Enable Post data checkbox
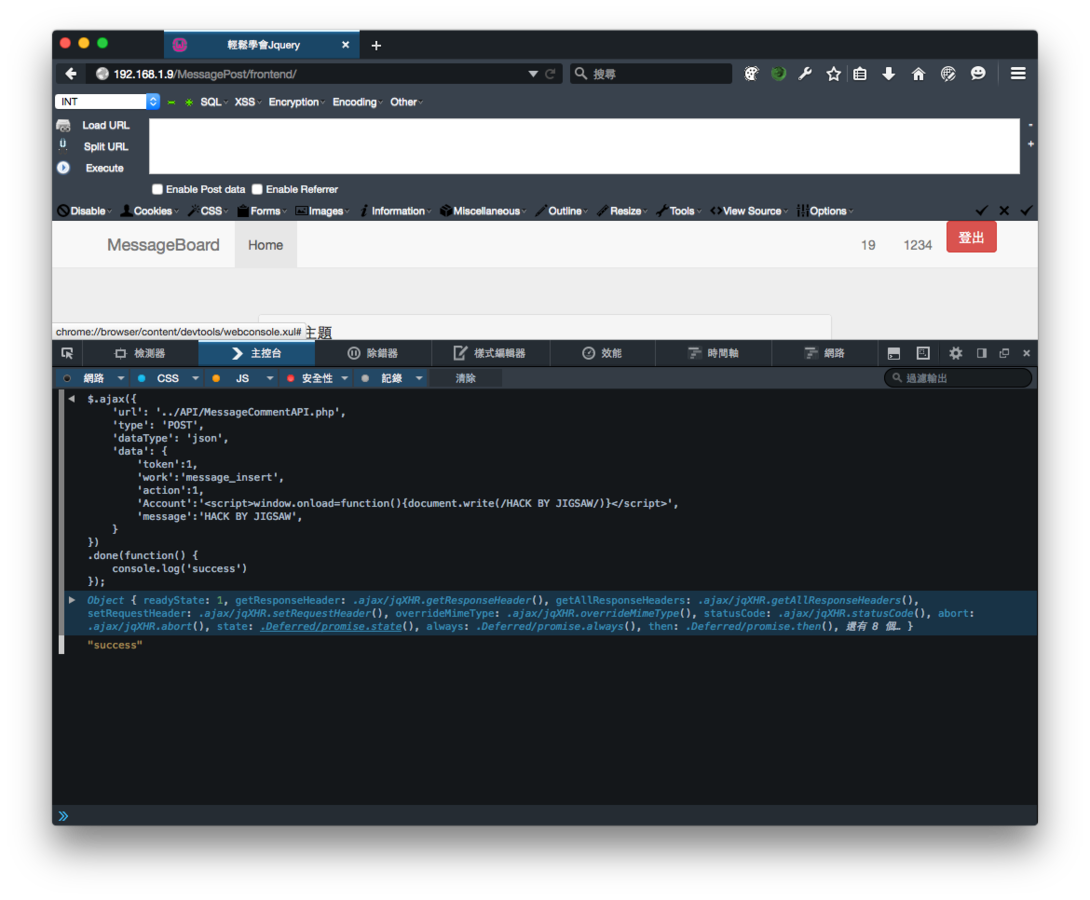Viewport: 1090px width, 900px height. pos(158,189)
